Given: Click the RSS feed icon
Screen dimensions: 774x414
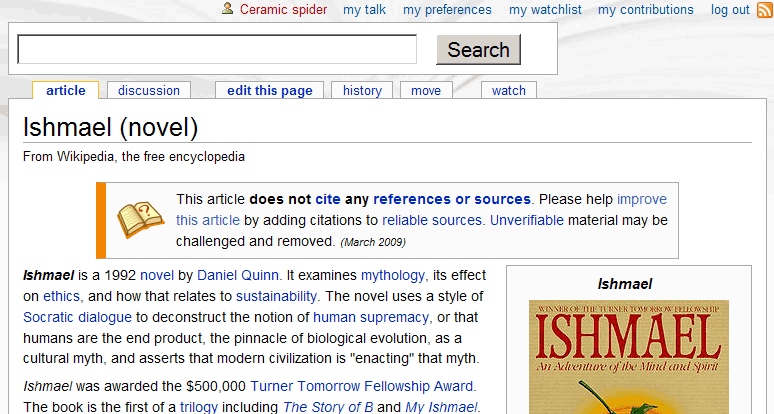Looking at the screenshot, I should click(765, 10).
